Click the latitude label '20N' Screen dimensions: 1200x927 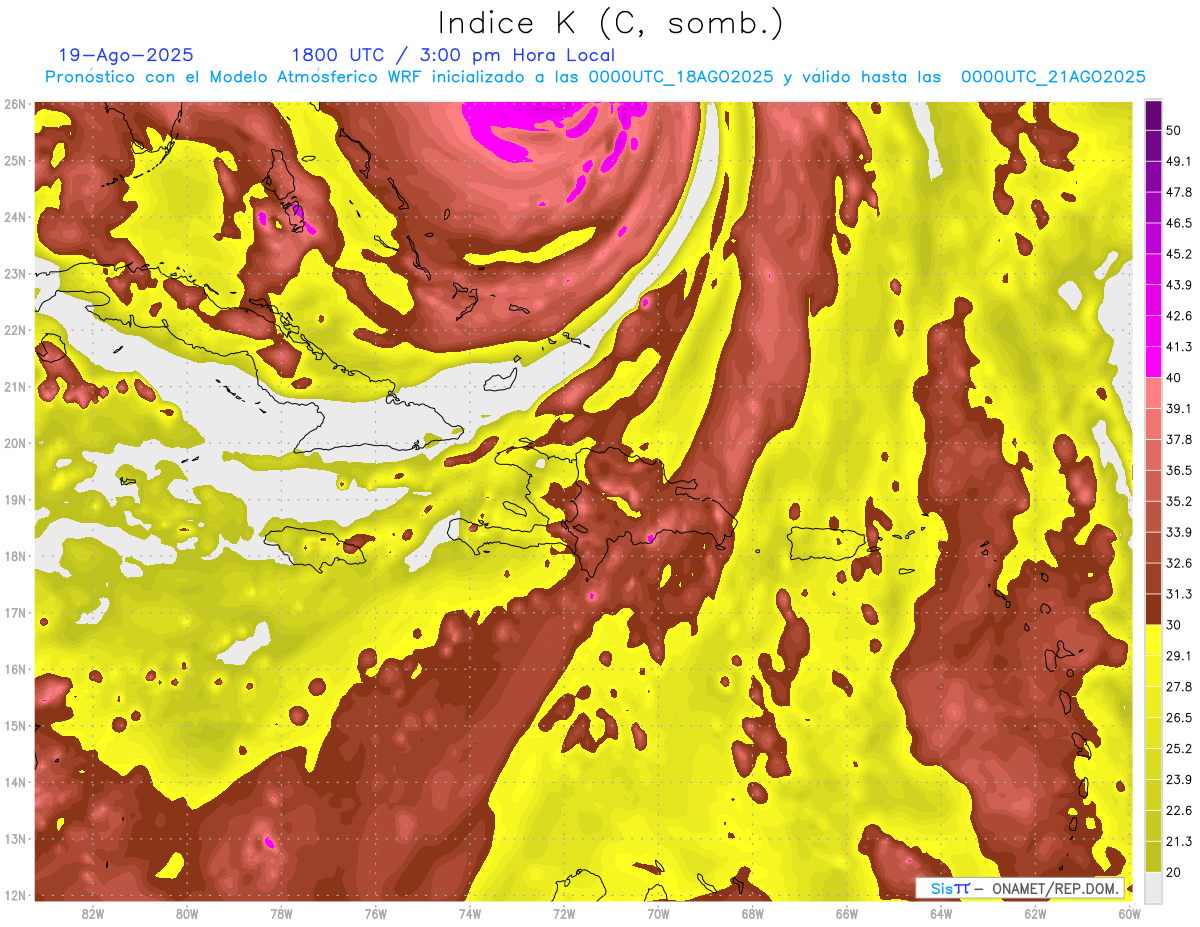[14, 443]
